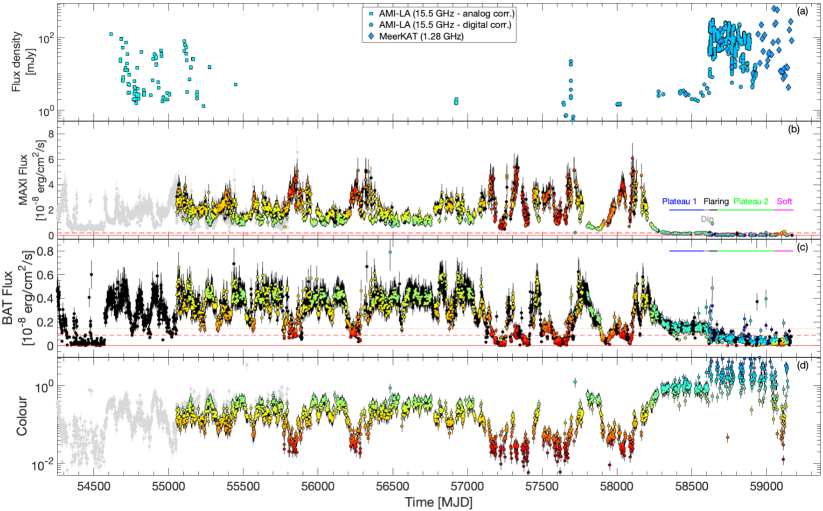Click the green Plateau 2 bar in BAT panel
This screenshot has height=511, width=823.
(746, 251)
